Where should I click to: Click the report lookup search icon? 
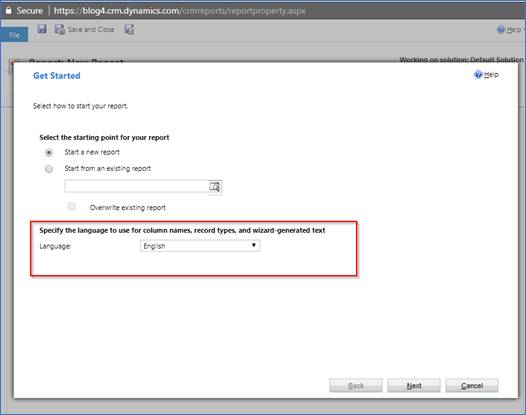(x=215, y=187)
